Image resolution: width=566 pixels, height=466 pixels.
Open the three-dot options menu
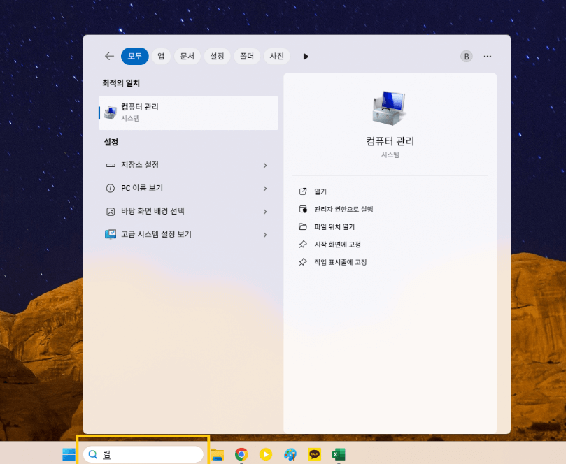(x=487, y=56)
